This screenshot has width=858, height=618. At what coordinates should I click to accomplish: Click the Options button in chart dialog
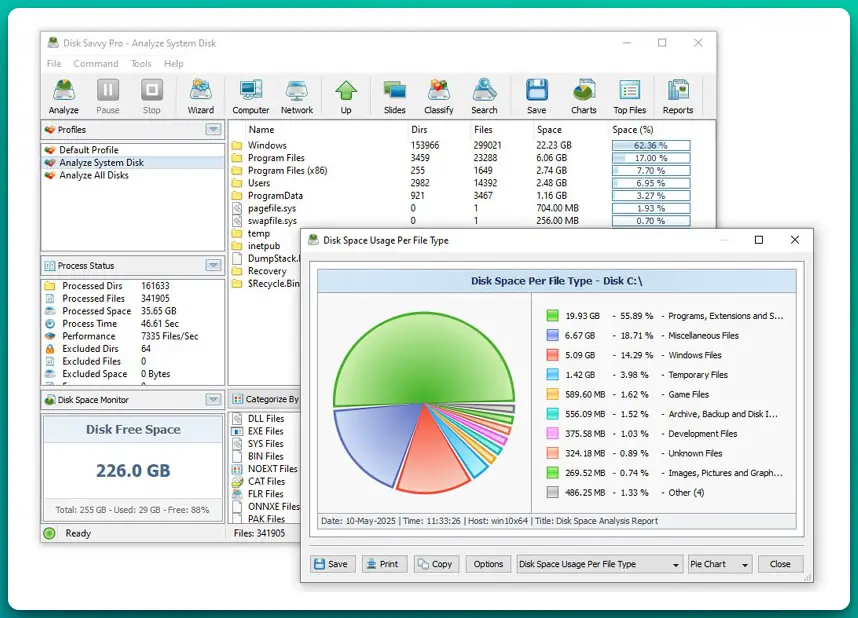coord(488,564)
